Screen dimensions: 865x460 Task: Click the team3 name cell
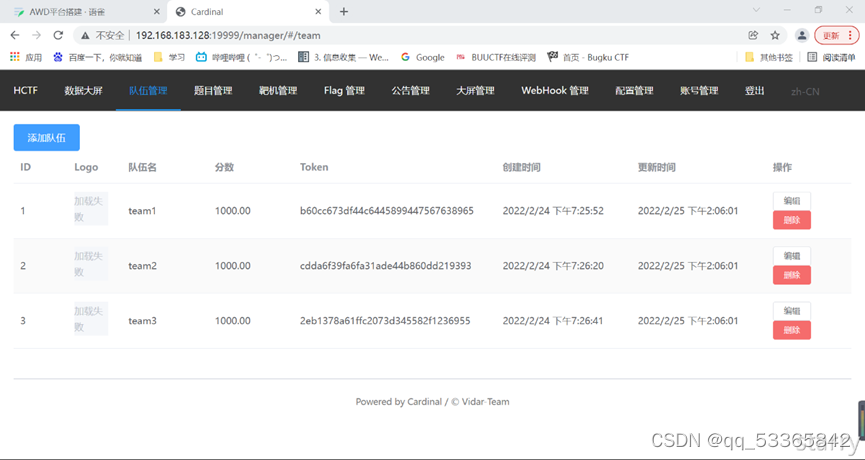click(142, 321)
